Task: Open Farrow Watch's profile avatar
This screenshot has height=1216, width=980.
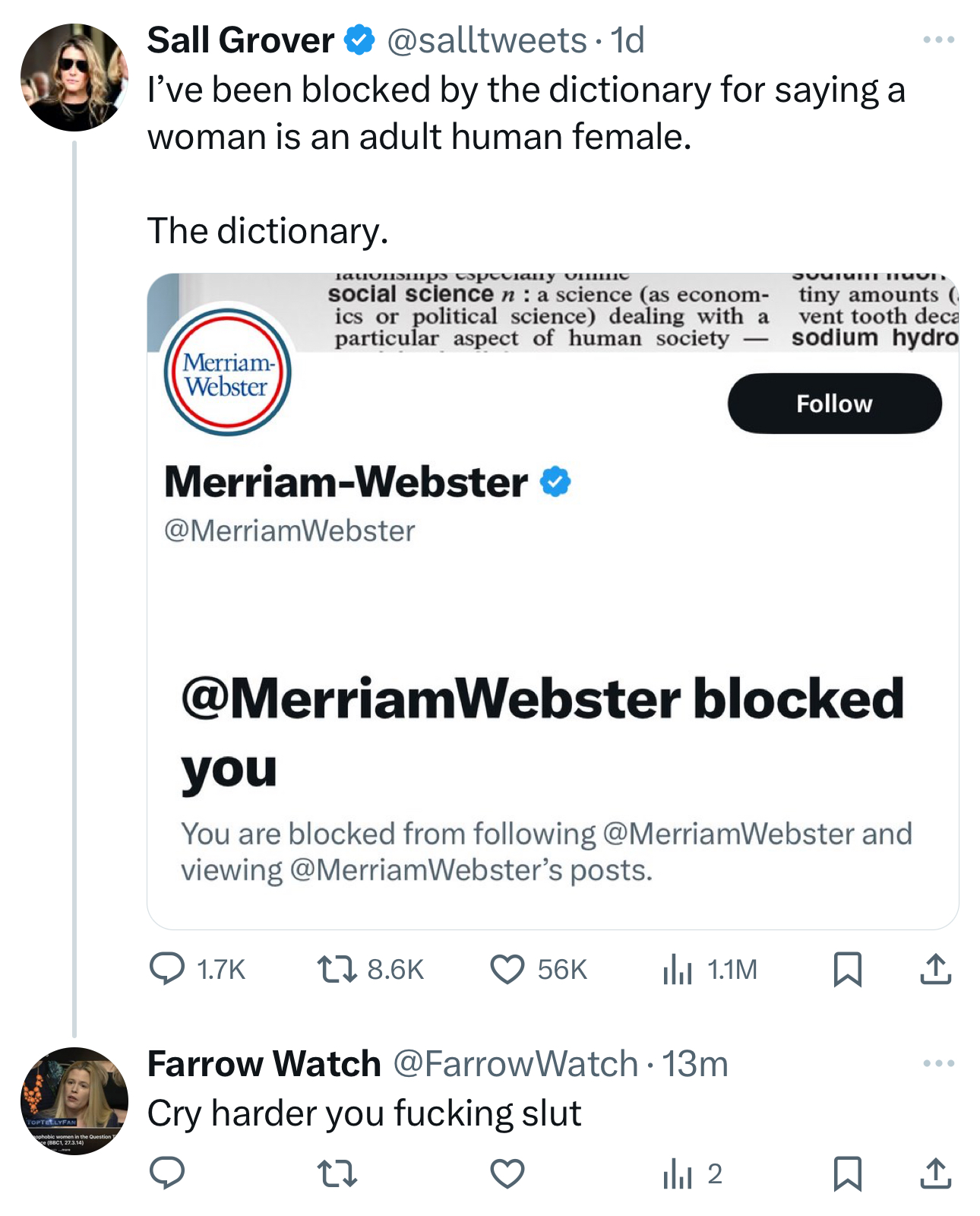Action: 74,1100
